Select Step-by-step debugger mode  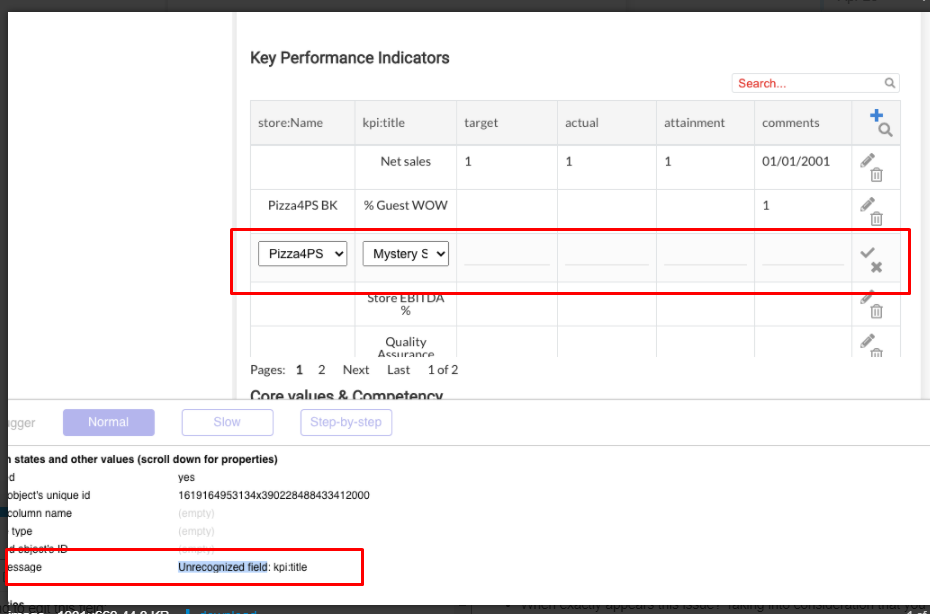[x=346, y=422]
